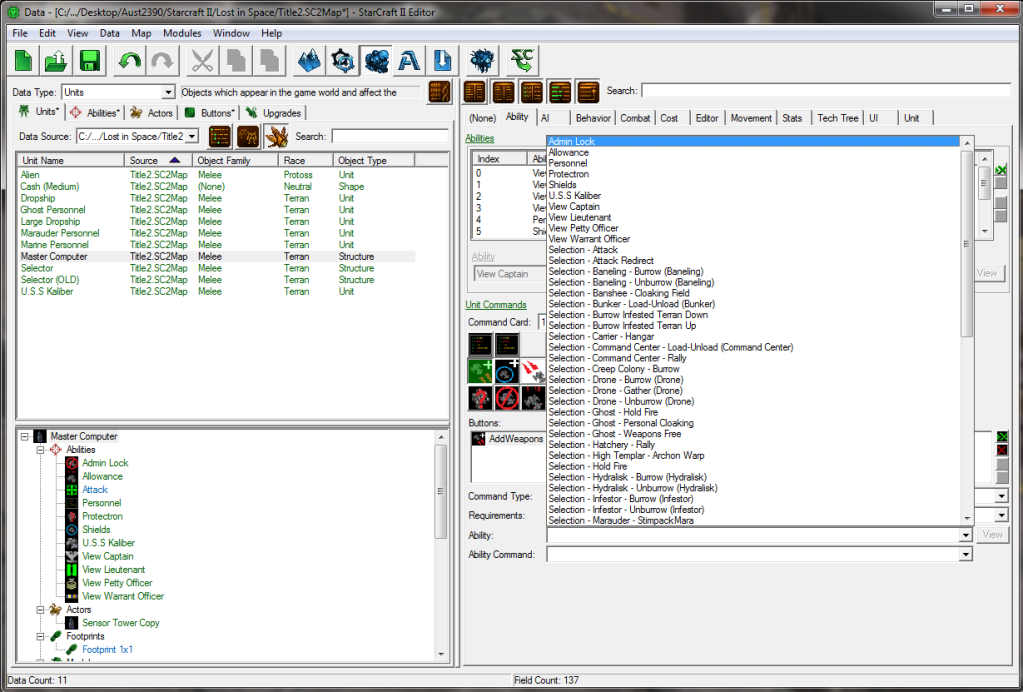The height and width of the screenshot is (692, 1023).
Task: Click the red prohibited-sign command card button
Action: (x=507, y=398)
